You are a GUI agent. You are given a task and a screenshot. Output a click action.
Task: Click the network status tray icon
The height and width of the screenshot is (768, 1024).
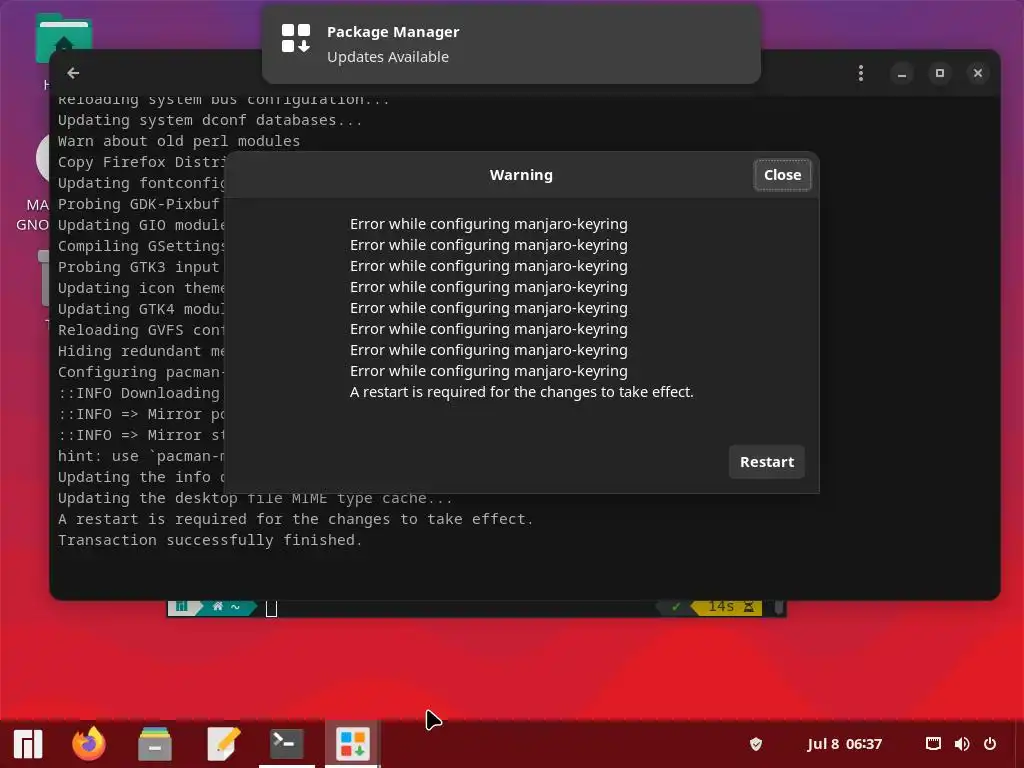[x=933, y=744]
